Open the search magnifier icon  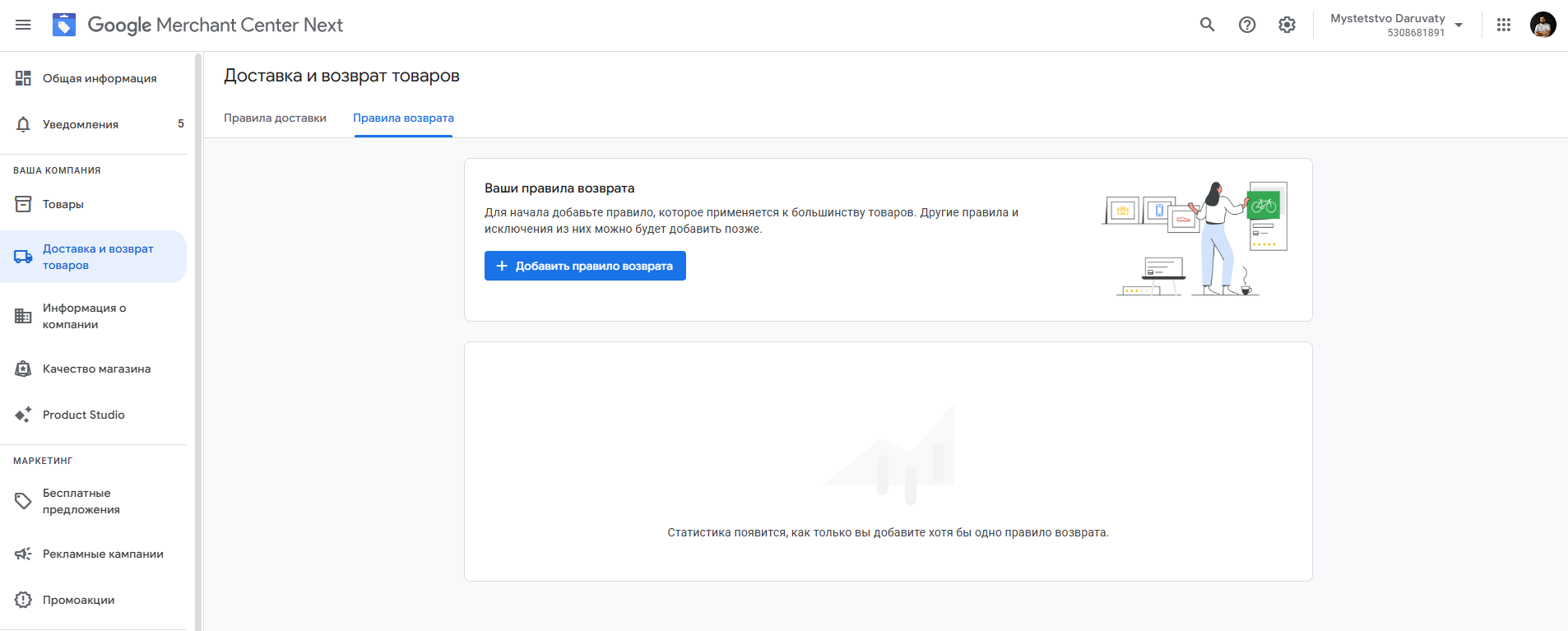click(1208, 25)
